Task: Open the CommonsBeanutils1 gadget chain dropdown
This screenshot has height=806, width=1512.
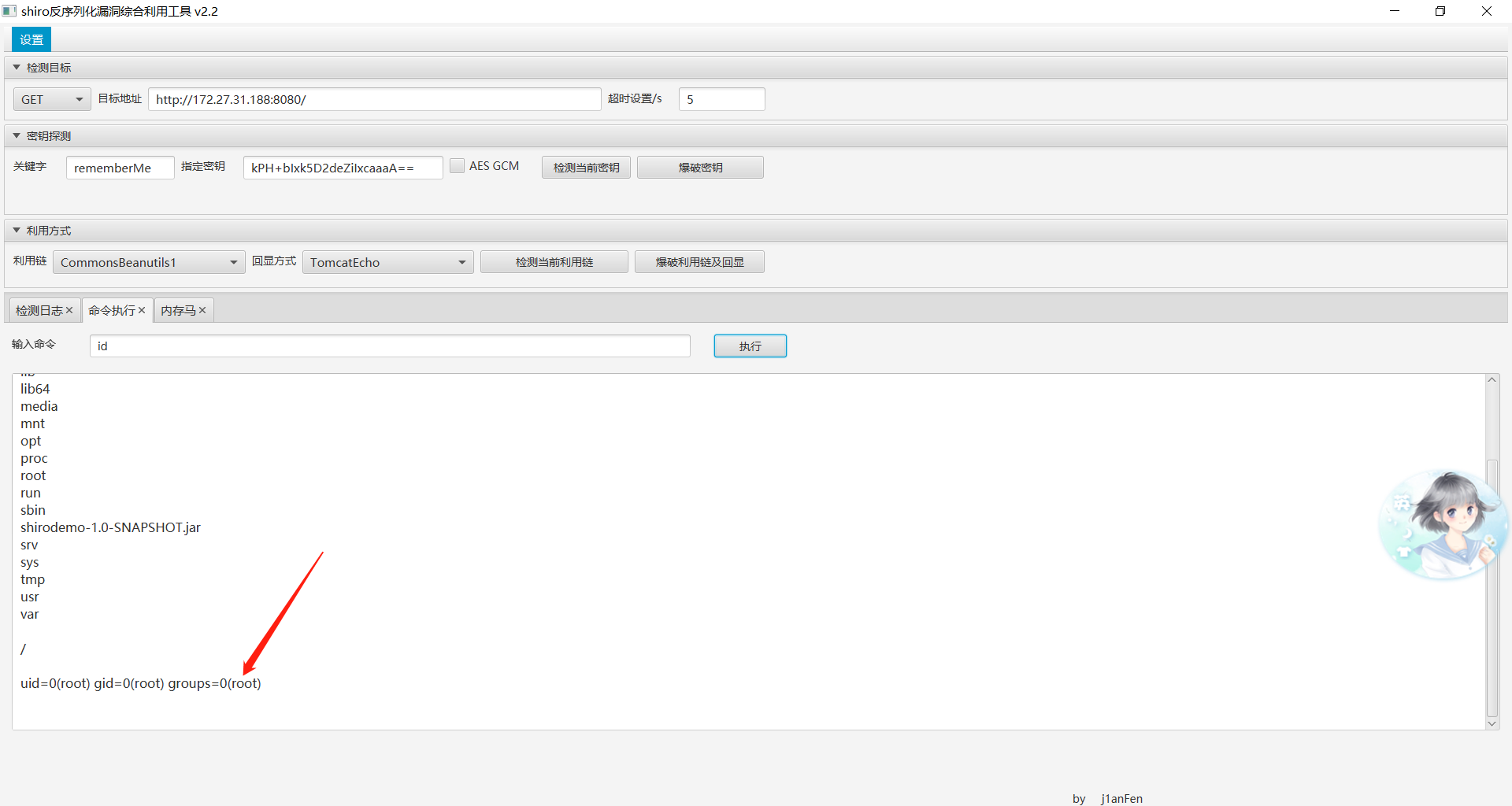Action: 149,262
